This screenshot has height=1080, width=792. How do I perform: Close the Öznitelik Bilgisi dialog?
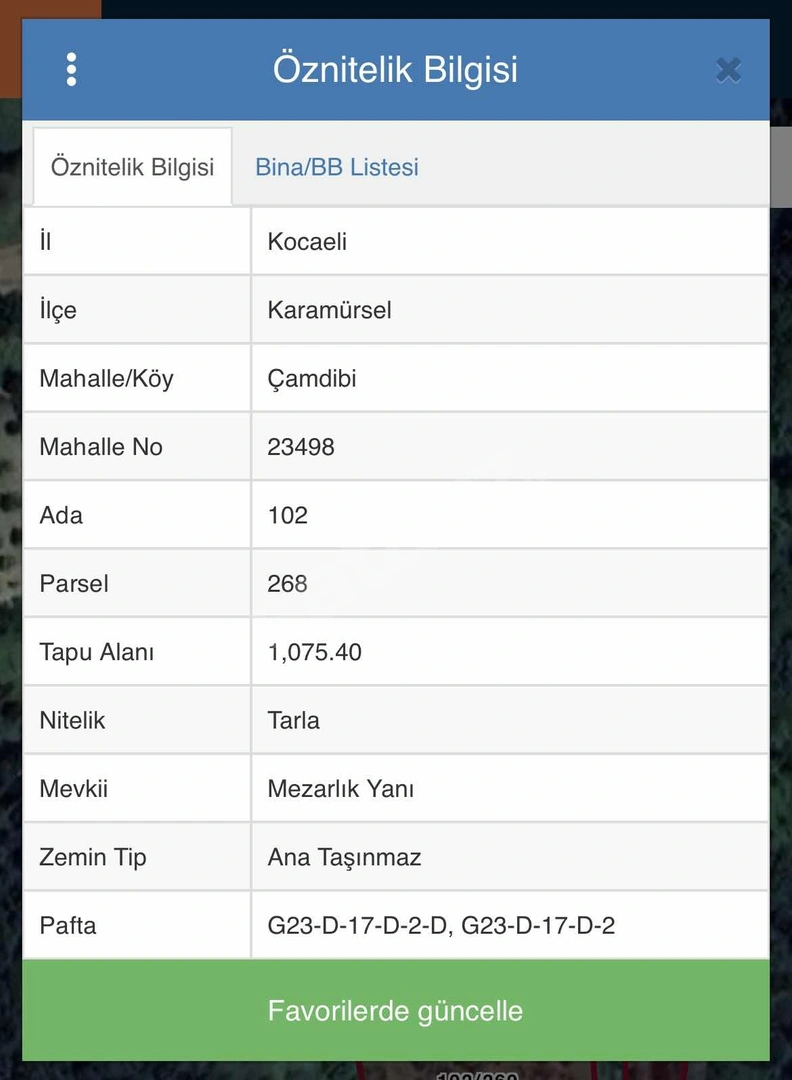[728, 70]
